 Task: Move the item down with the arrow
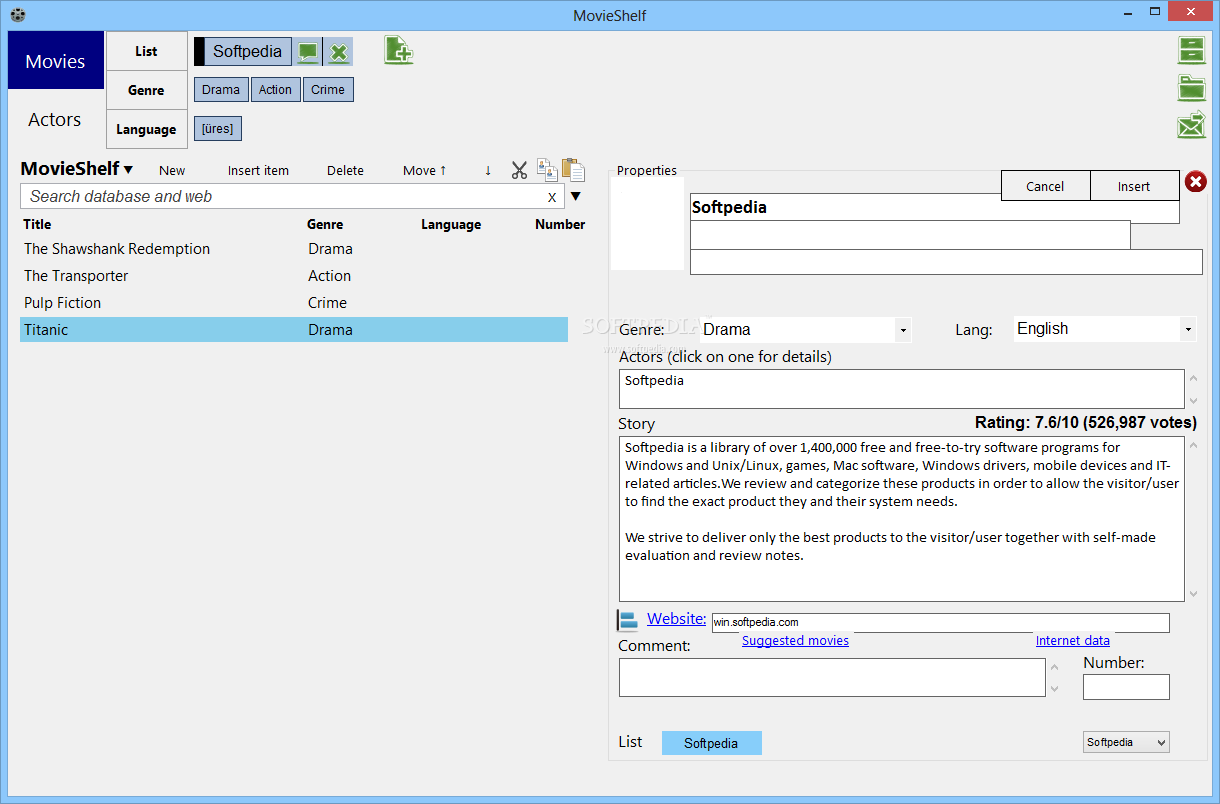tap(488, 170)
